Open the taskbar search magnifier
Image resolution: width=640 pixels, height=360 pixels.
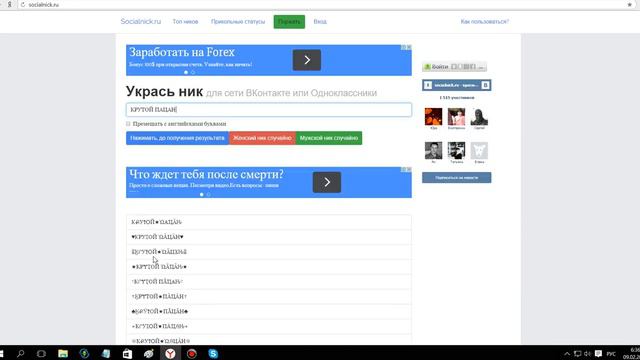20,353
